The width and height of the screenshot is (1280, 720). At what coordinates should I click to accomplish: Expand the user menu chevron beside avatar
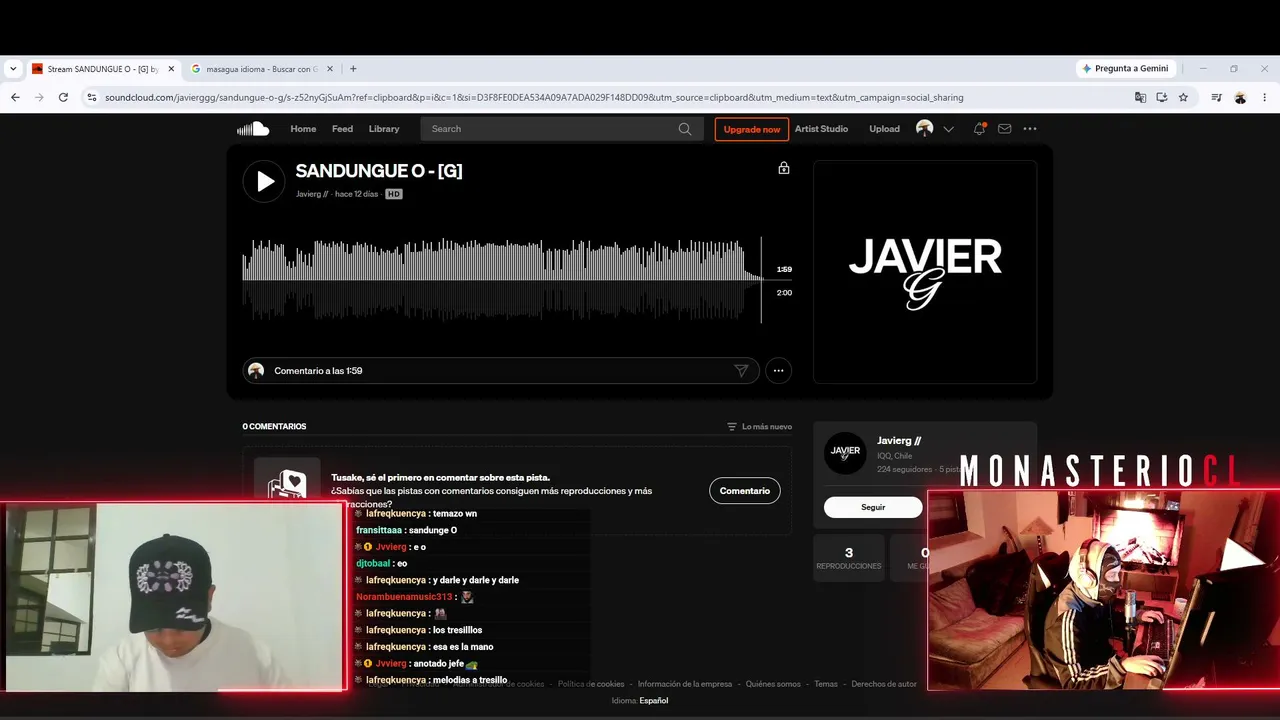pyautogui.click(x=948, y=129)
